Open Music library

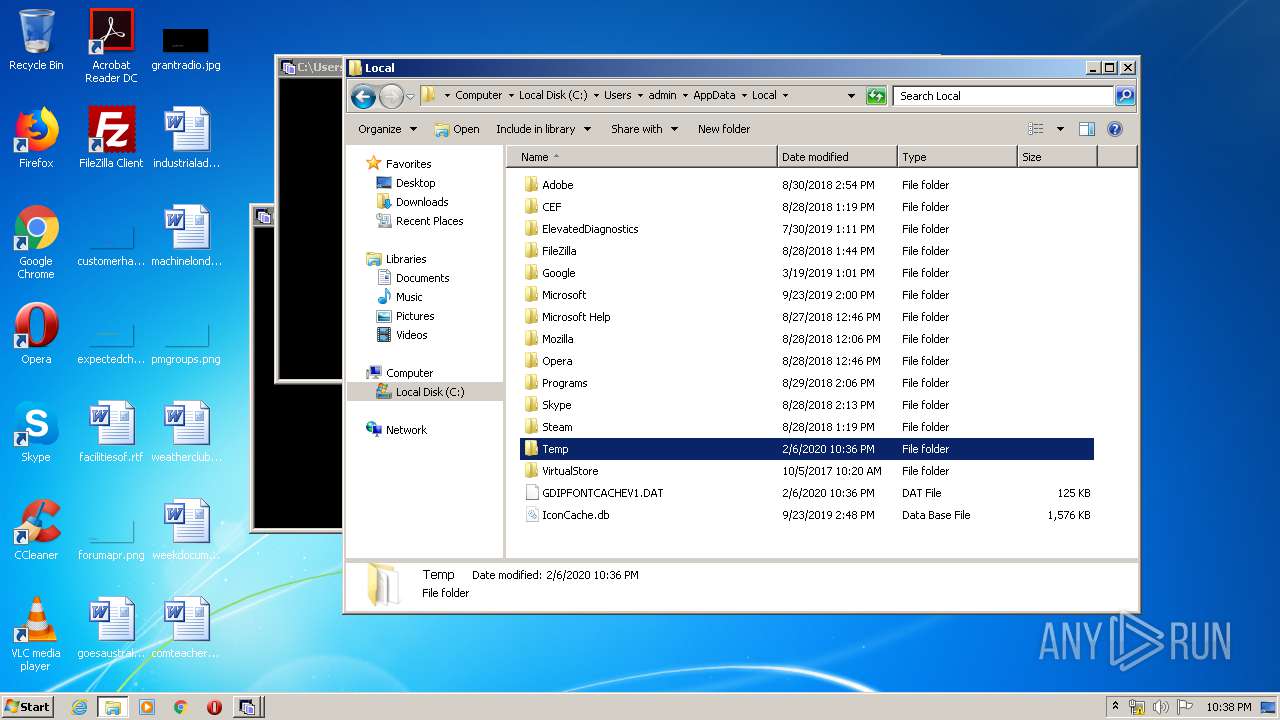click(x=409, y=297)
